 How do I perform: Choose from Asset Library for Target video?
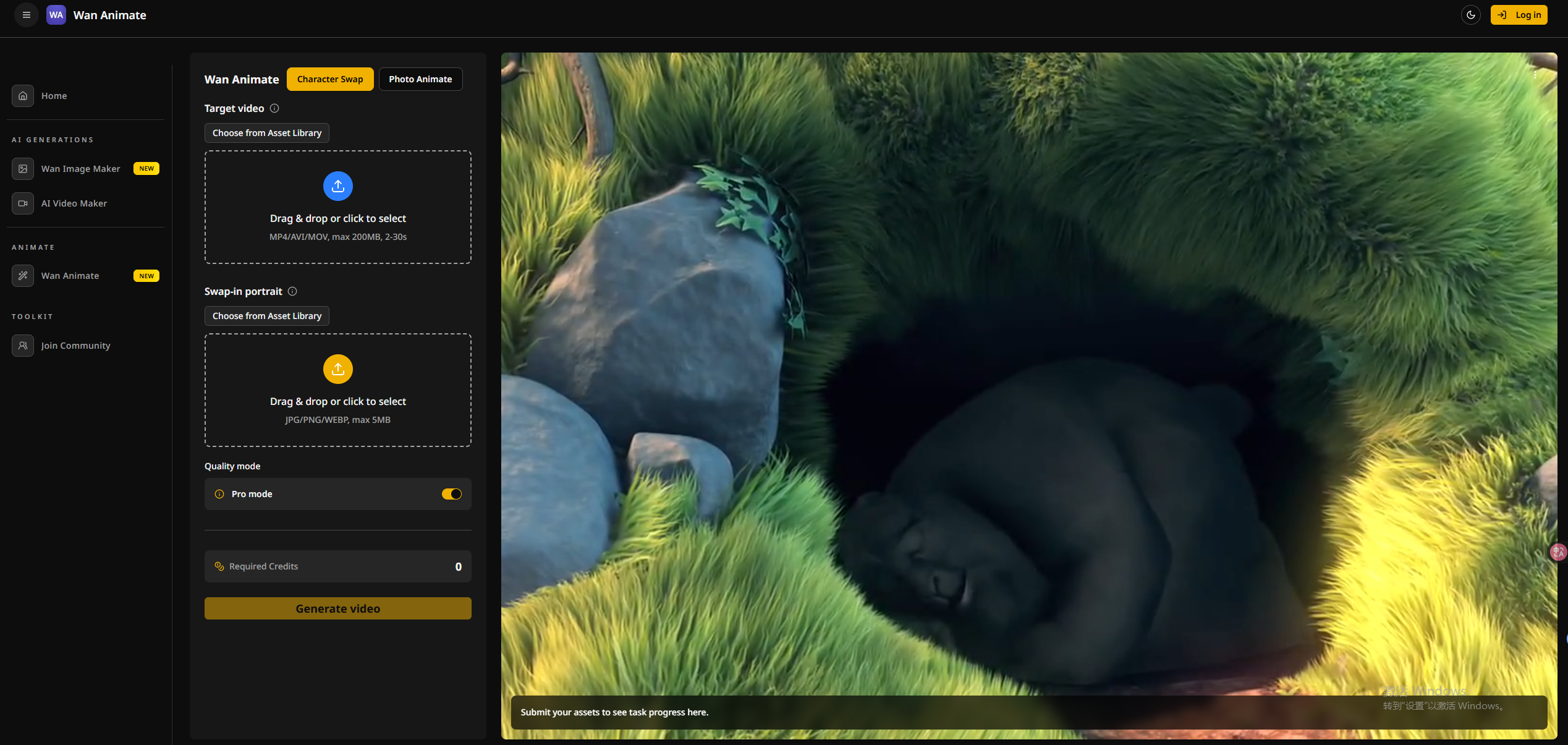click(267, 133)
